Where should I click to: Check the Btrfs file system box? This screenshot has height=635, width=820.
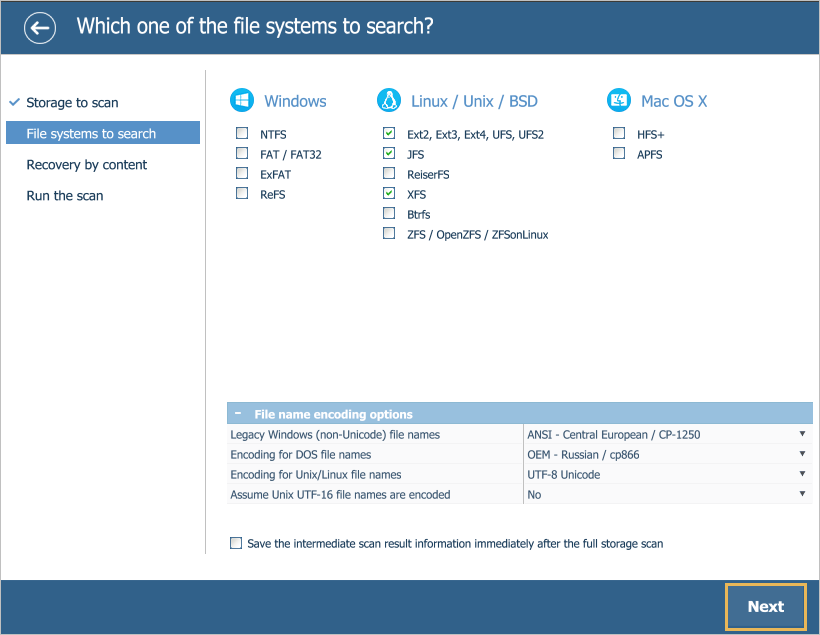click(389, 213)
